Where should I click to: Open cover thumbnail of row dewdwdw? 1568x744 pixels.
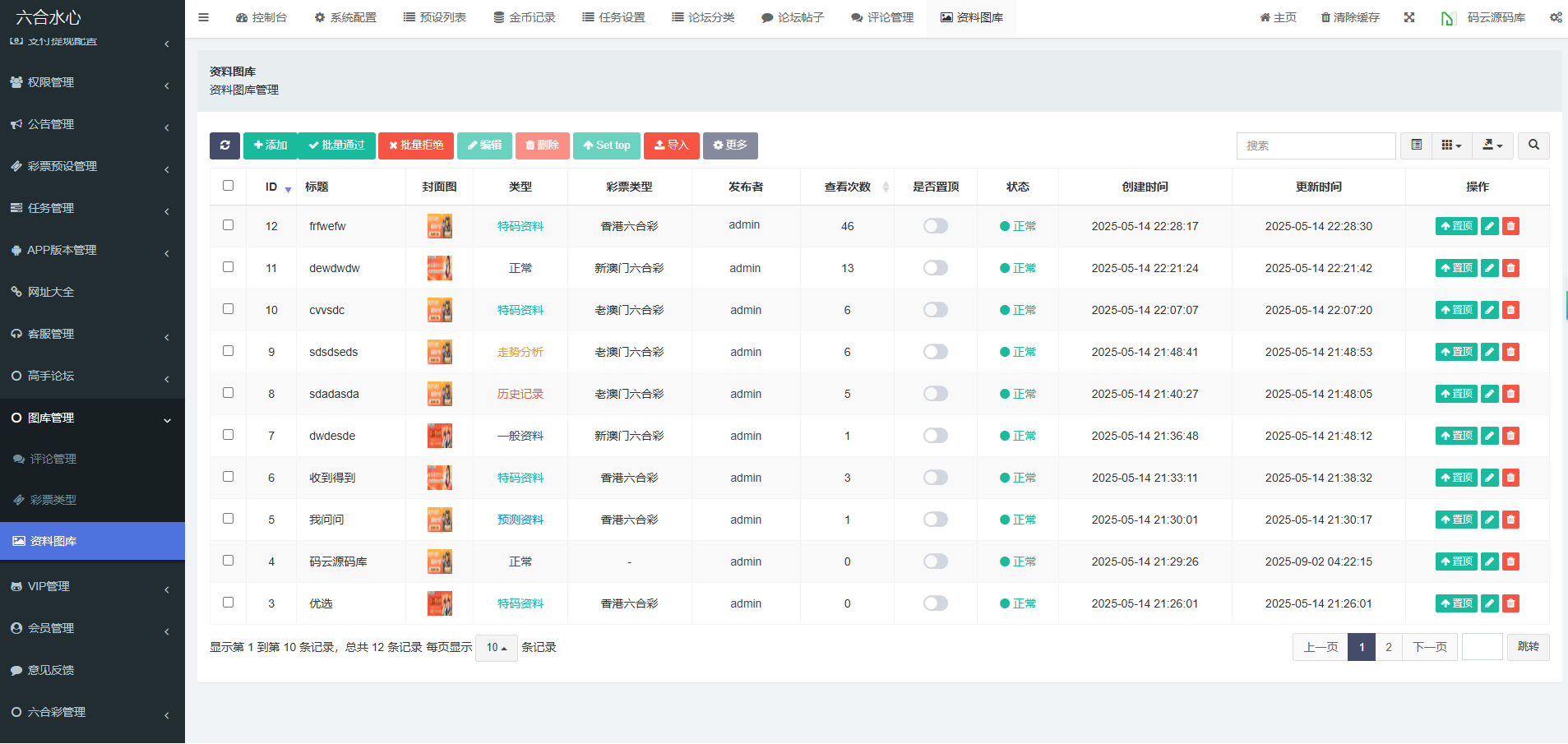click(439, 268)
